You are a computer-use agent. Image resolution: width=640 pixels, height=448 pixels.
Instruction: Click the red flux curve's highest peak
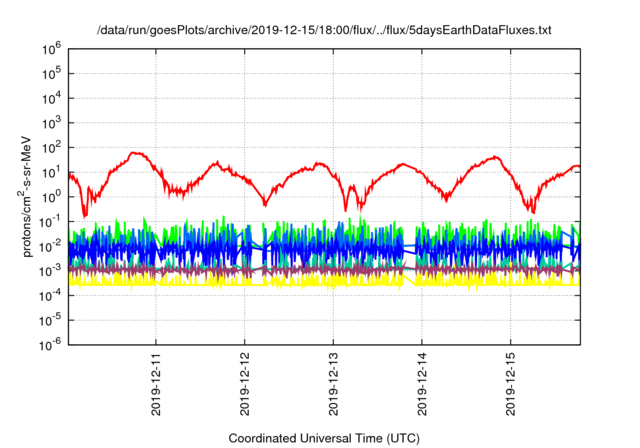click(134, 153)
